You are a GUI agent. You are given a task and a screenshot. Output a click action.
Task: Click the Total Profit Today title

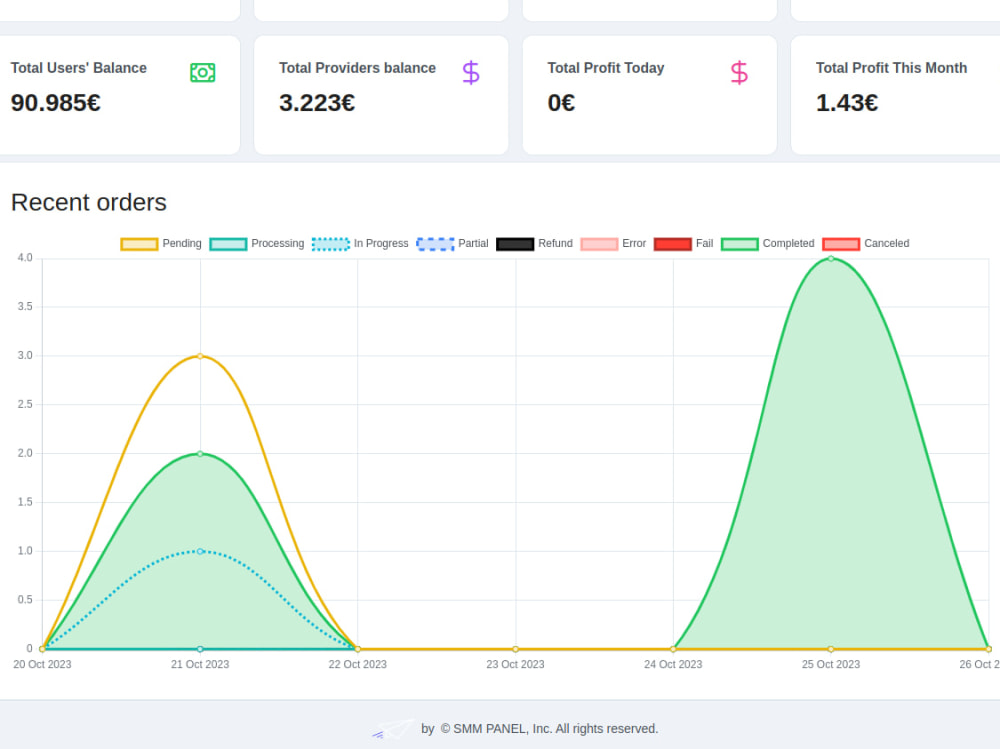606,68
